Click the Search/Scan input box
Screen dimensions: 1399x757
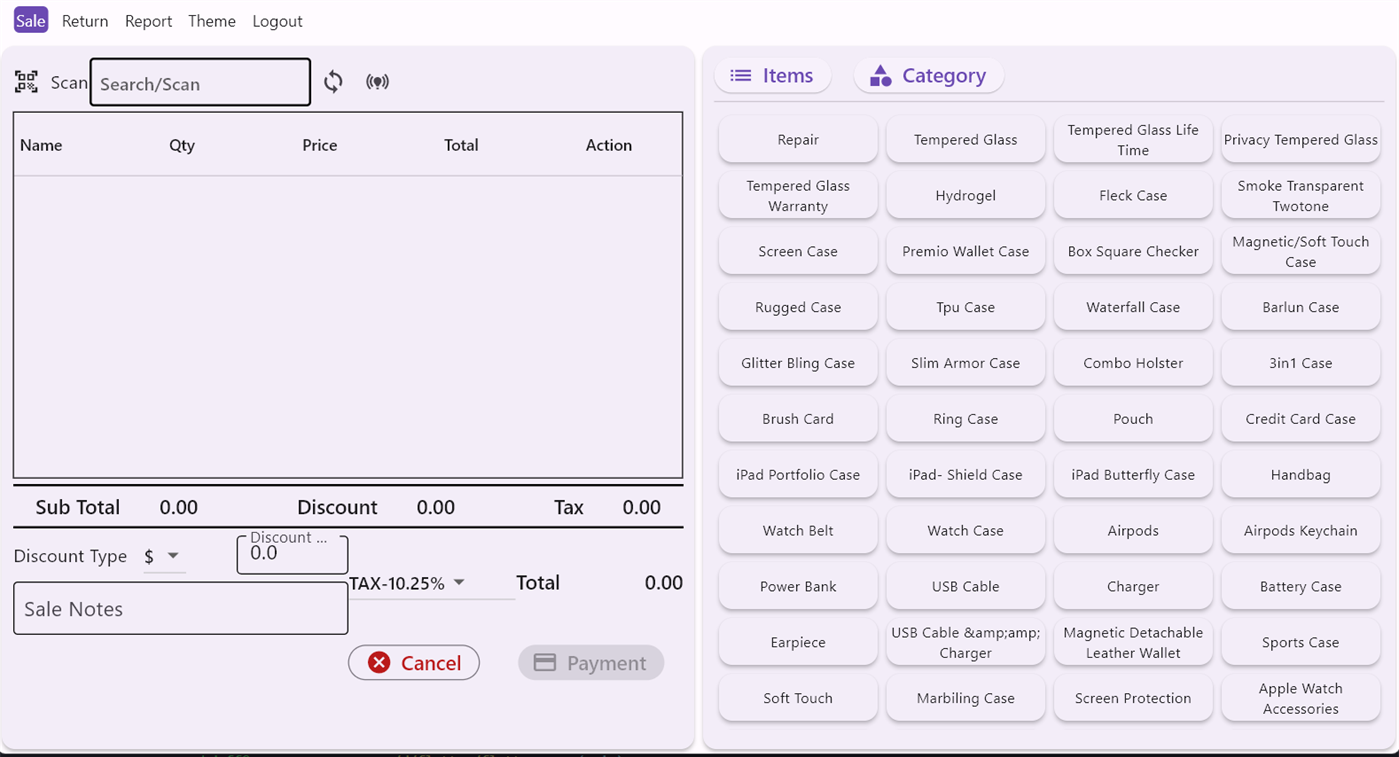(200, 82)
